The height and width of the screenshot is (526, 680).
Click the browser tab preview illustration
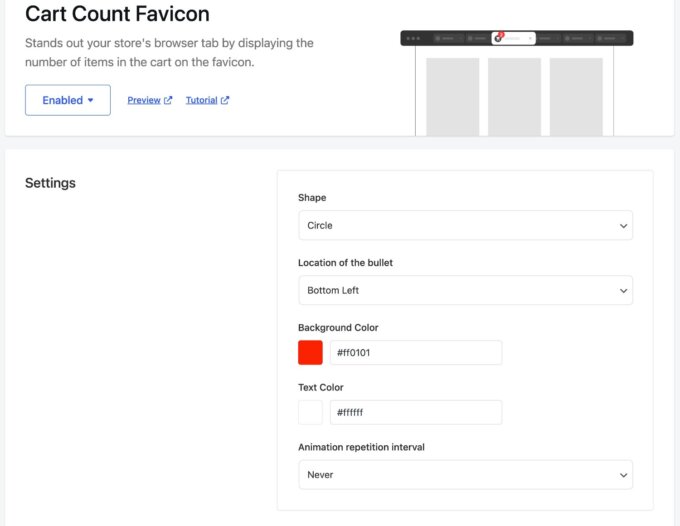click(517, 83)
